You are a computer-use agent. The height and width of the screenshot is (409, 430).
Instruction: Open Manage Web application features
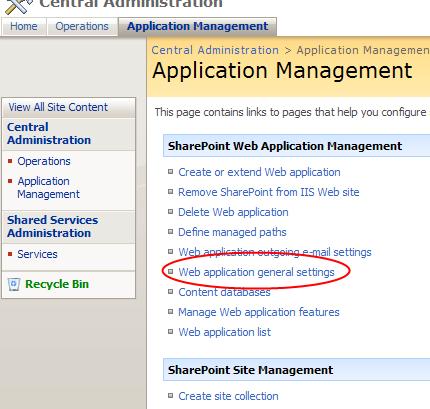(259, 312)
